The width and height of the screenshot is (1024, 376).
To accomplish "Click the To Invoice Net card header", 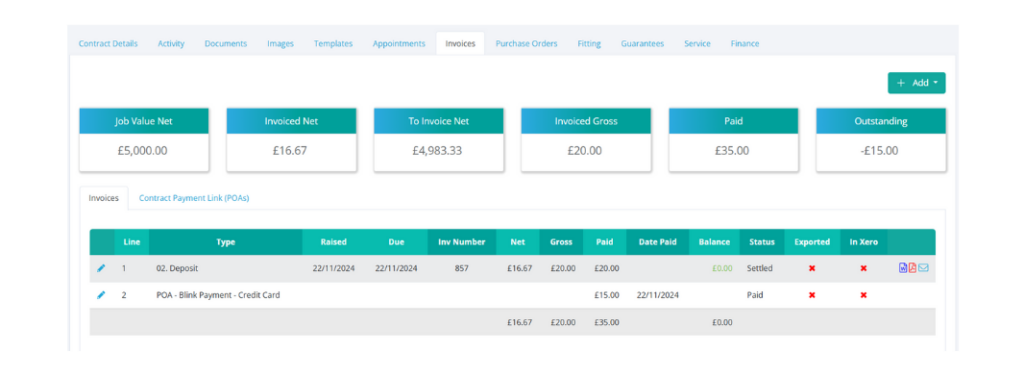I will (x=439, y=121).
